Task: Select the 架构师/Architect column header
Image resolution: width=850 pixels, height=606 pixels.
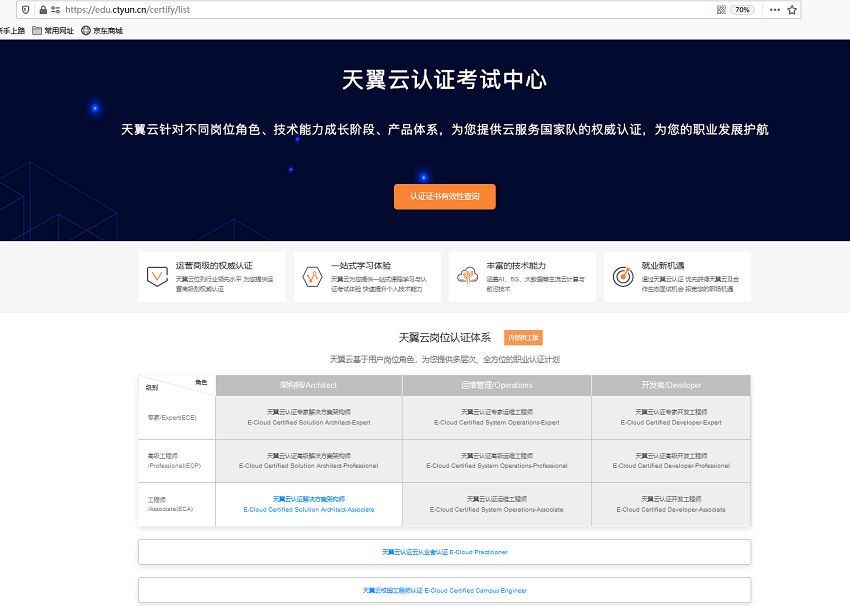Action: 309,385
